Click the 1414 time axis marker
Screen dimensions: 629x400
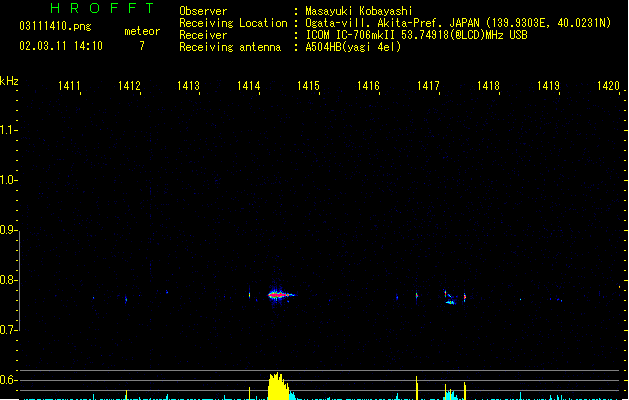(x=249, y=86)
